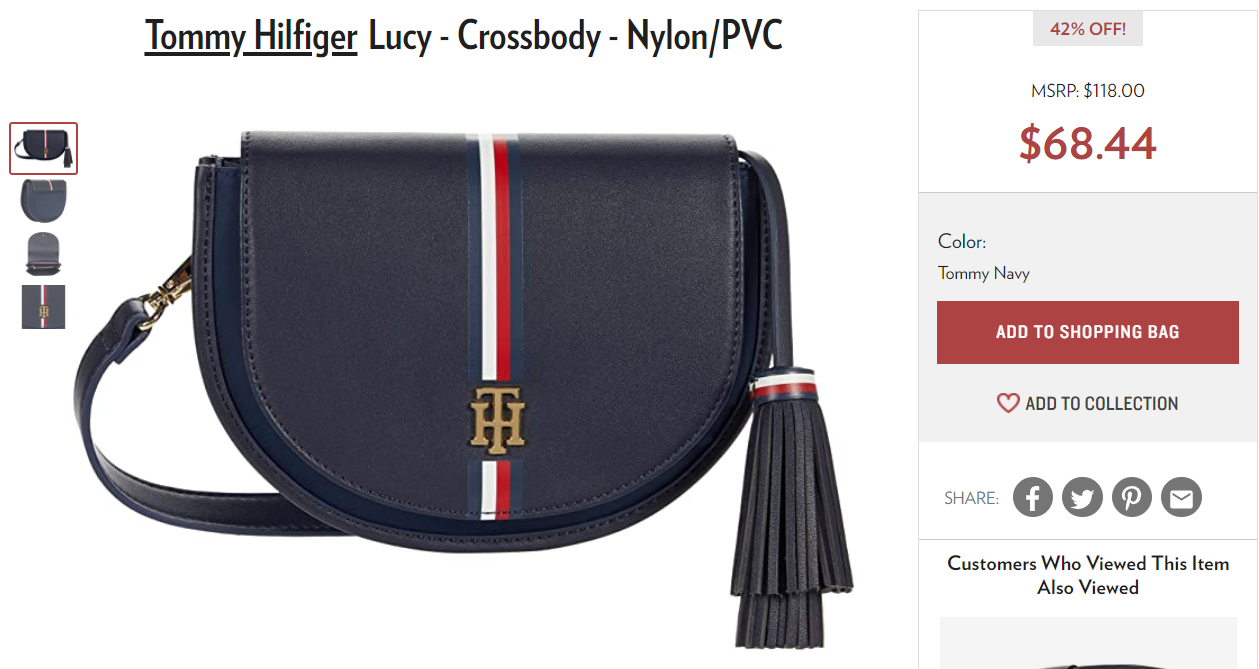Pin this item on Pinterest
1259x669 pixels.
[1132, 497]
